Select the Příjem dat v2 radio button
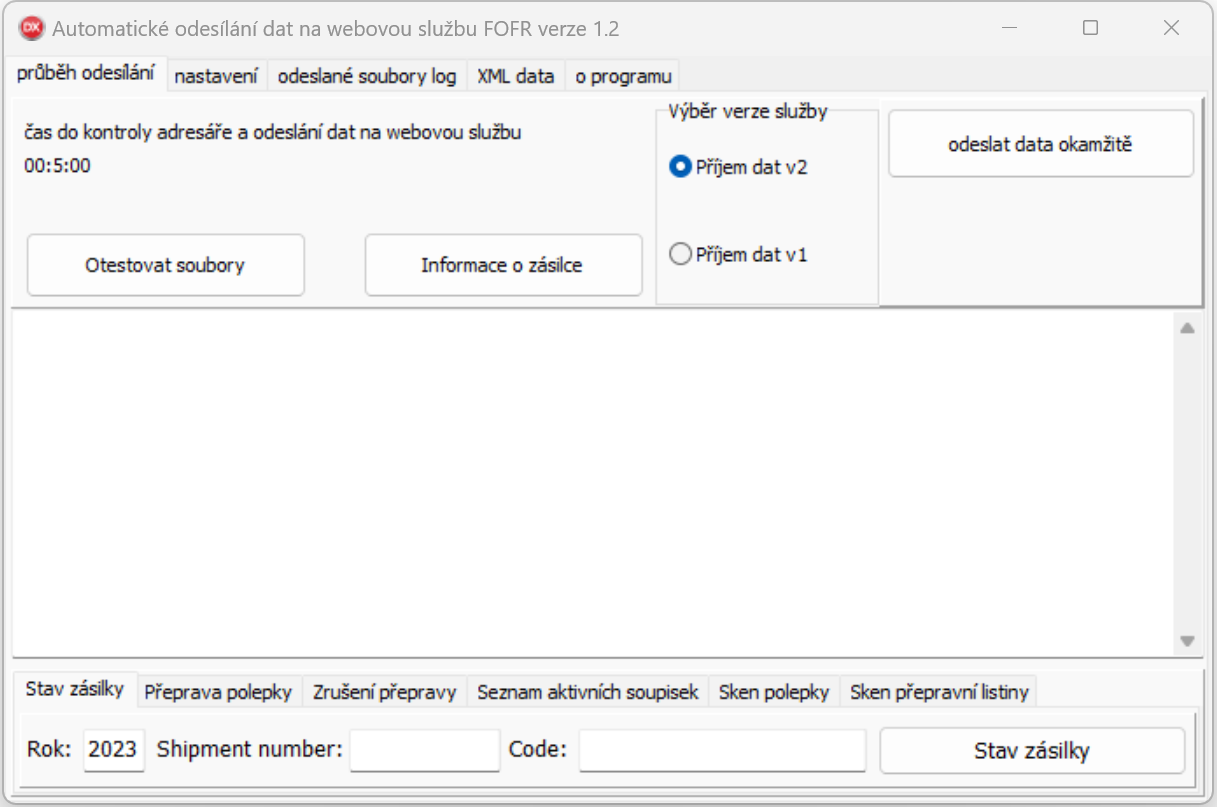 coord(680,167)
